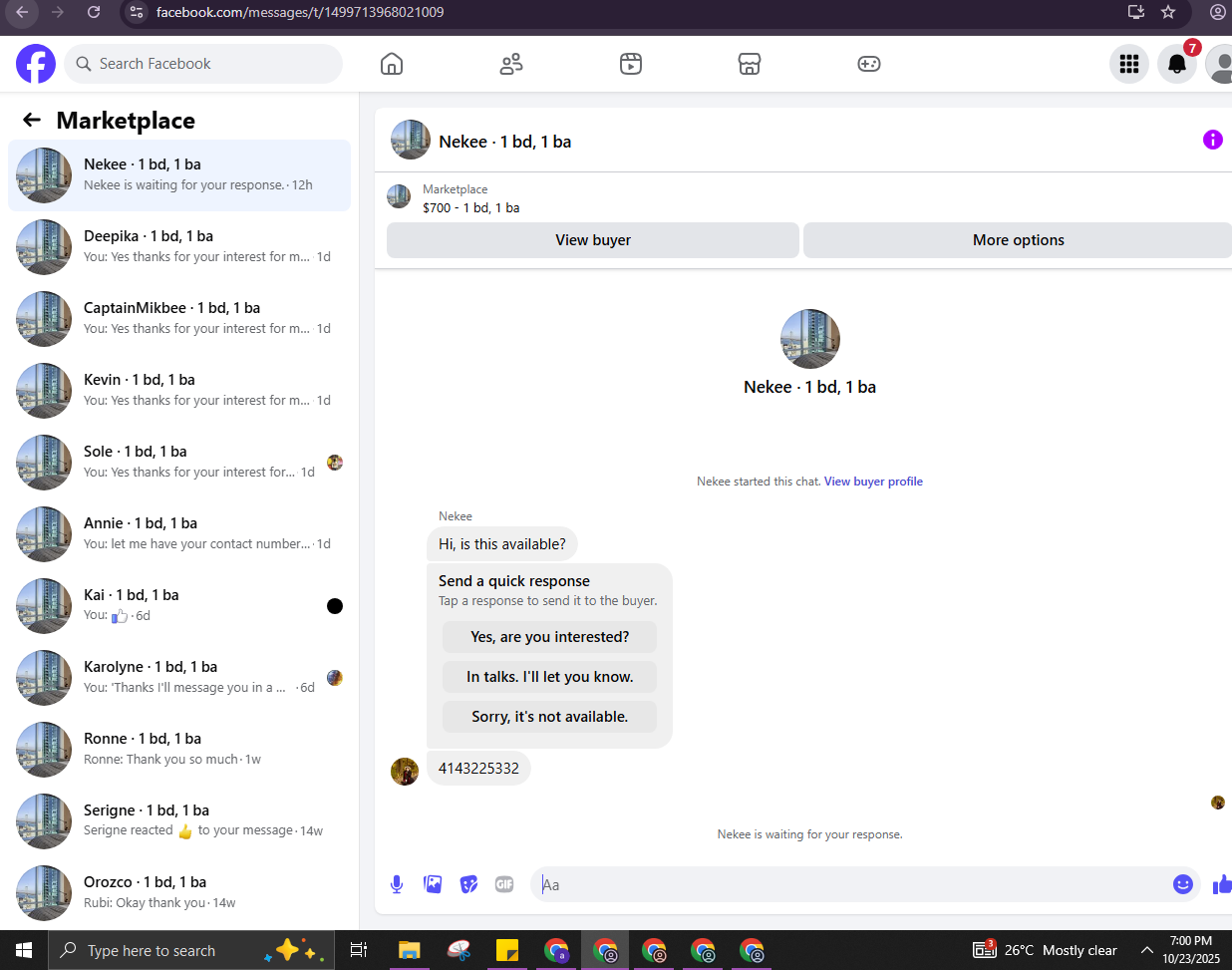
Task: Click the browser address bar URL
Action: (300, 12)
